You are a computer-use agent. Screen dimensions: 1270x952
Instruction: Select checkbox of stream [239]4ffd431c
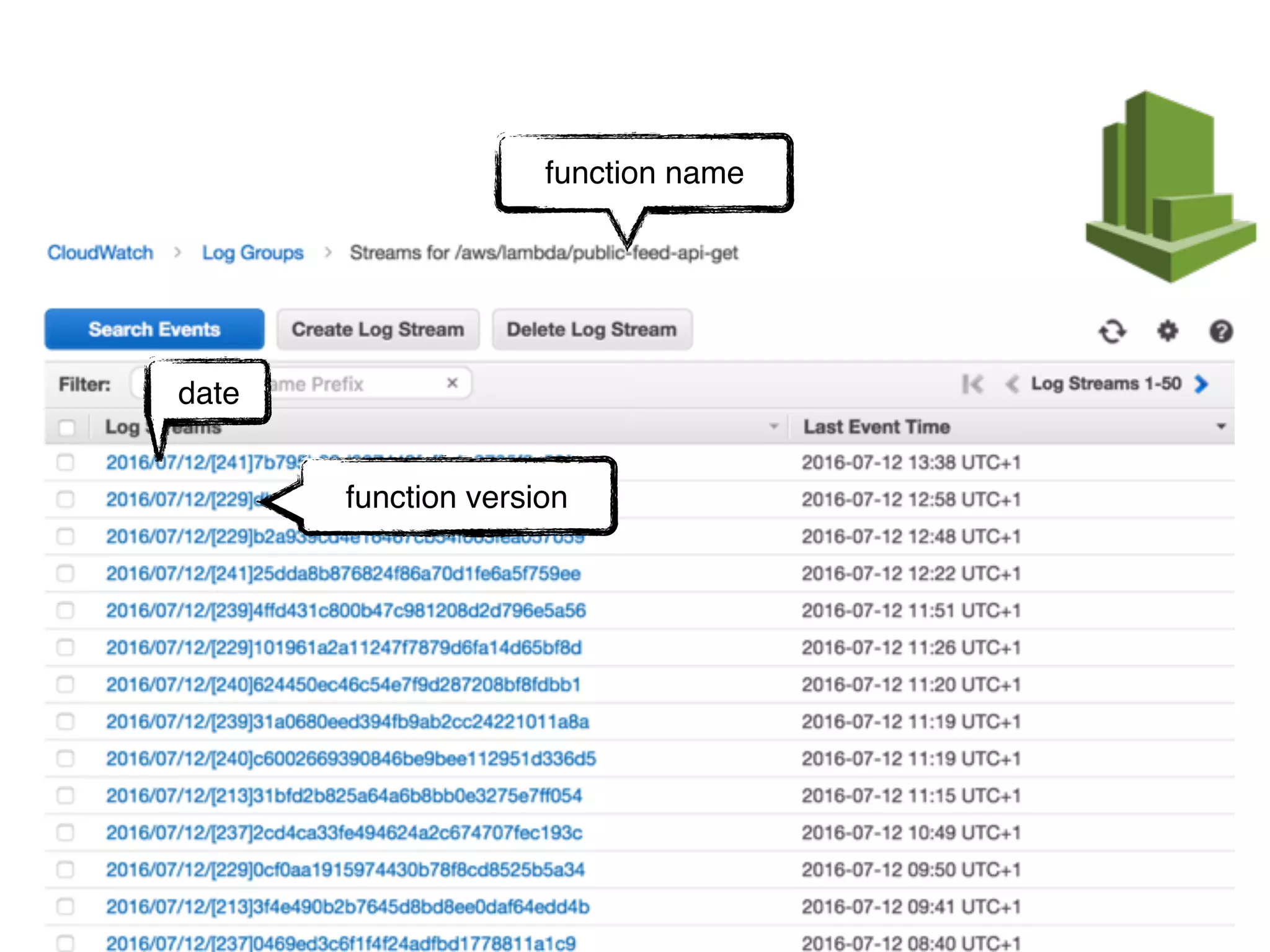tap(66, 610)
